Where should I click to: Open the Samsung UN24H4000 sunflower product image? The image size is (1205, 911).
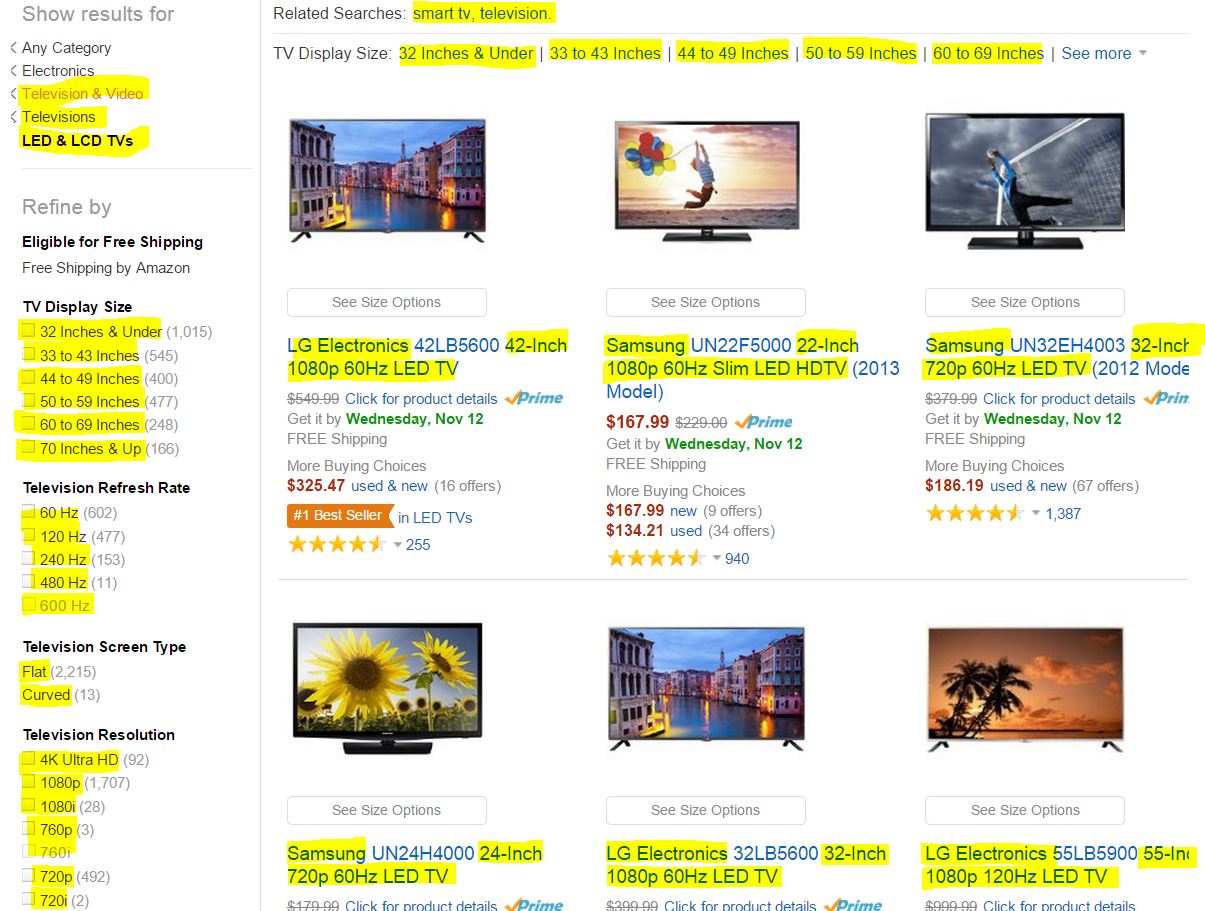click(x=387, y=688)
